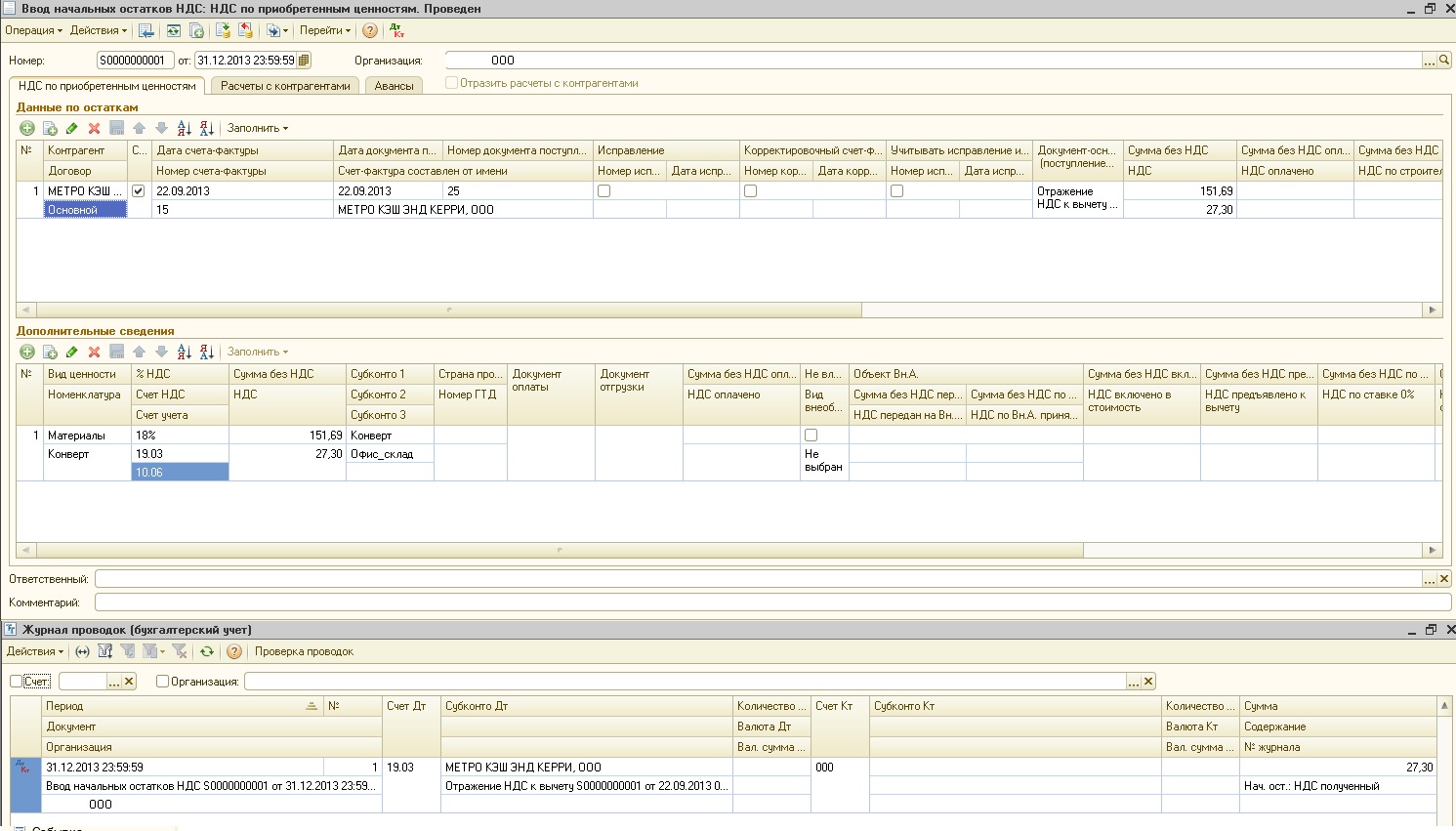Open the Авансы tab

(x=395, y=86)
